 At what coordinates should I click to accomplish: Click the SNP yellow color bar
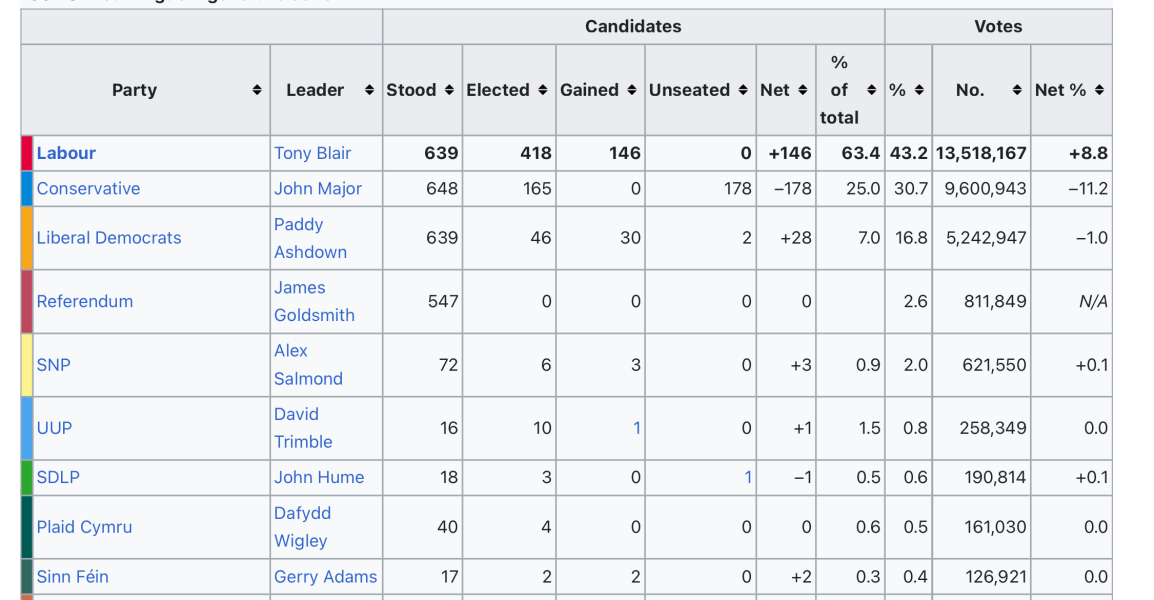(x=27, y=365)
